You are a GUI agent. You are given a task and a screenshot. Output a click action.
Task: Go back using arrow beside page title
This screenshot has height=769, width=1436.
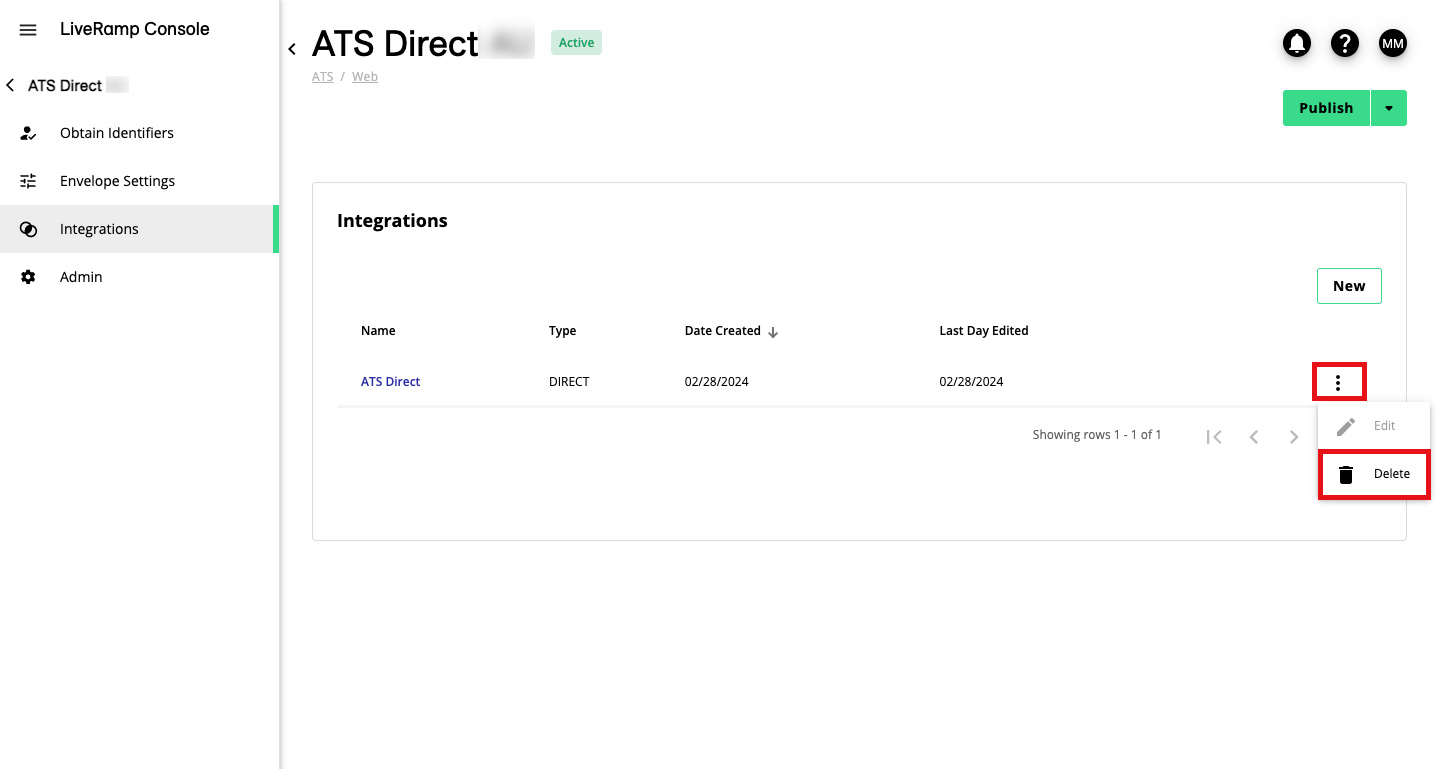(x=292, y=48)
